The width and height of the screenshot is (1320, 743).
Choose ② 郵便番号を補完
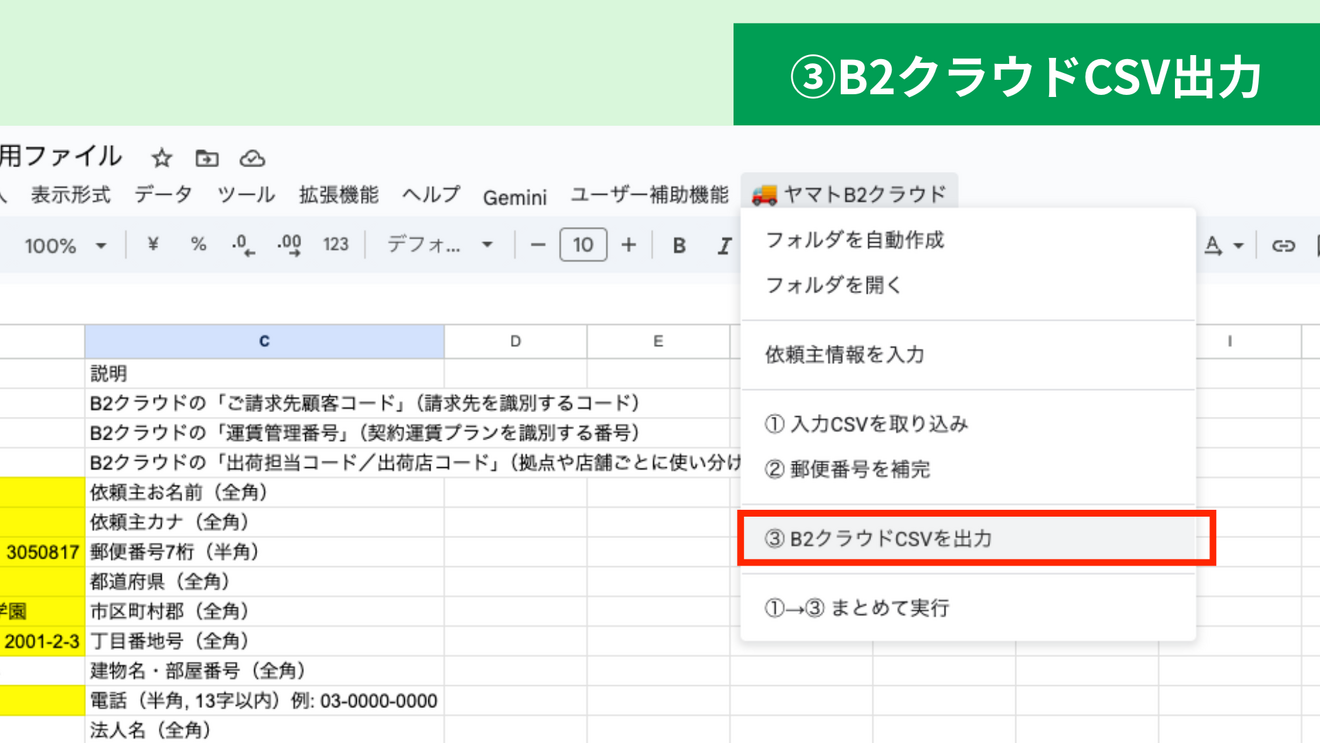click(x=968, y=469)
